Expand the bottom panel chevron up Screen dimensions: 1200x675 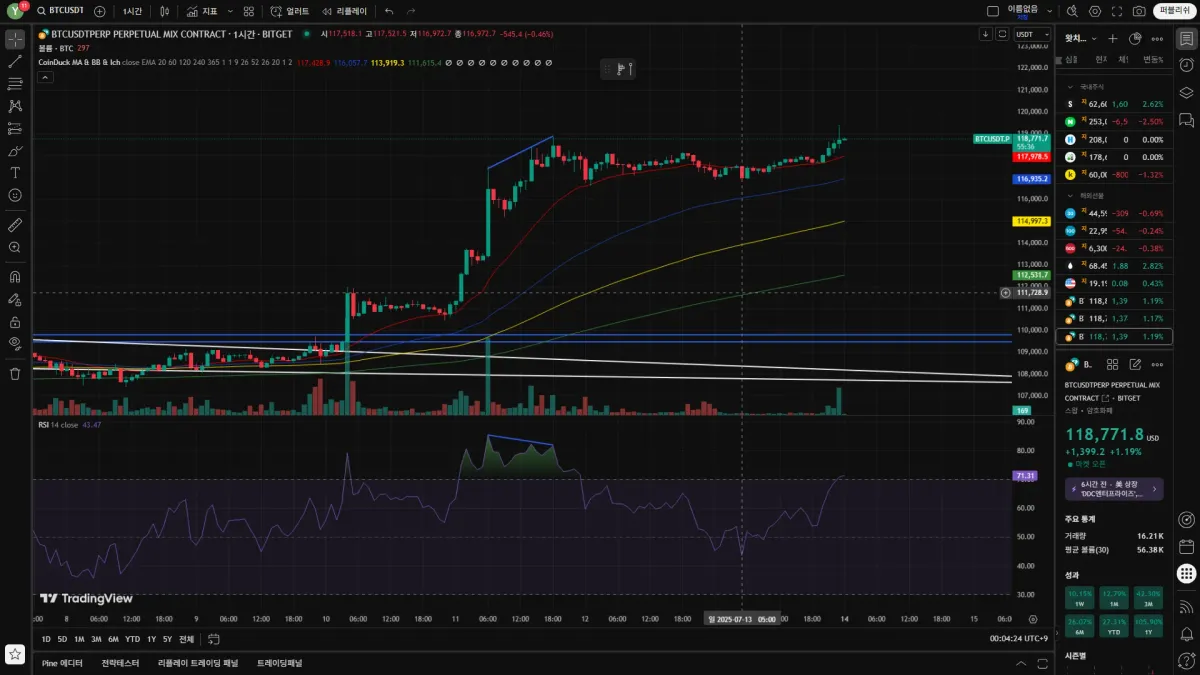tap(1020, 663)
